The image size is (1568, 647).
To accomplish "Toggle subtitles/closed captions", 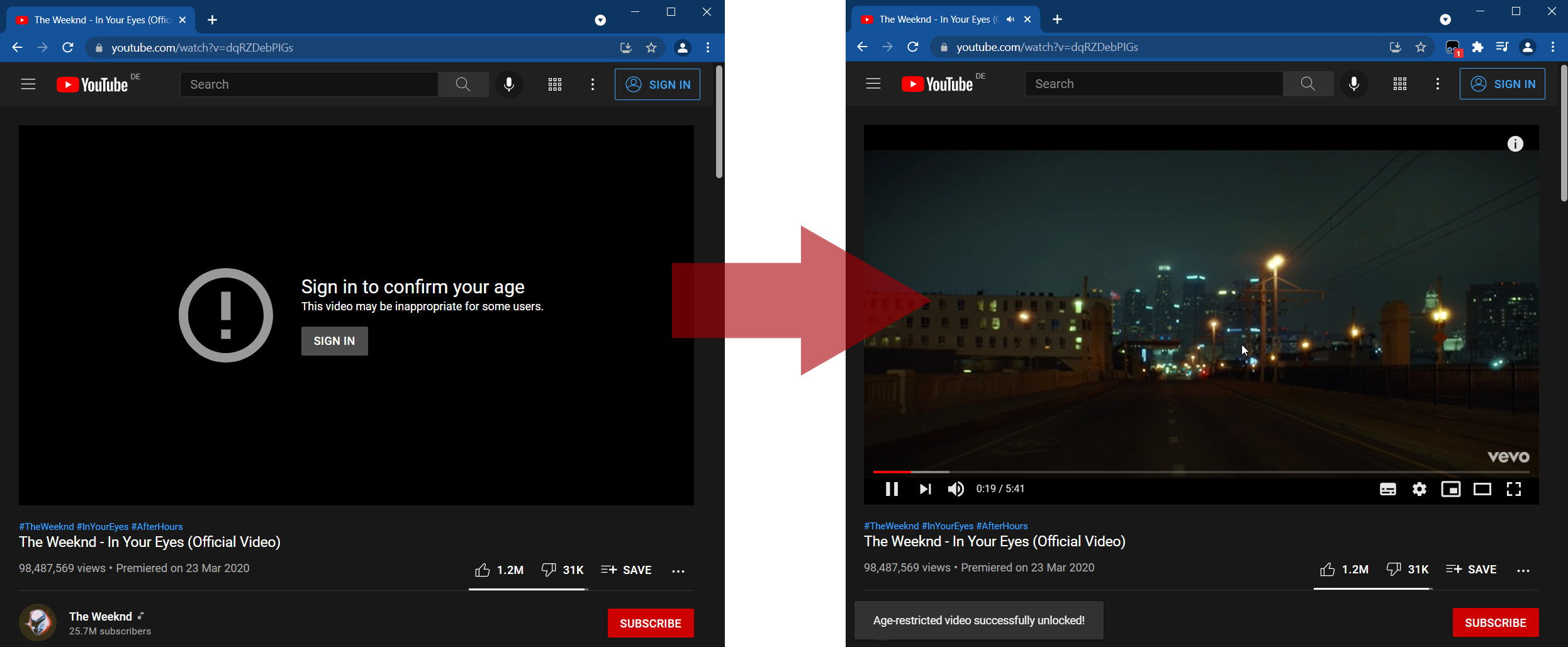I will click(1388, 489).
